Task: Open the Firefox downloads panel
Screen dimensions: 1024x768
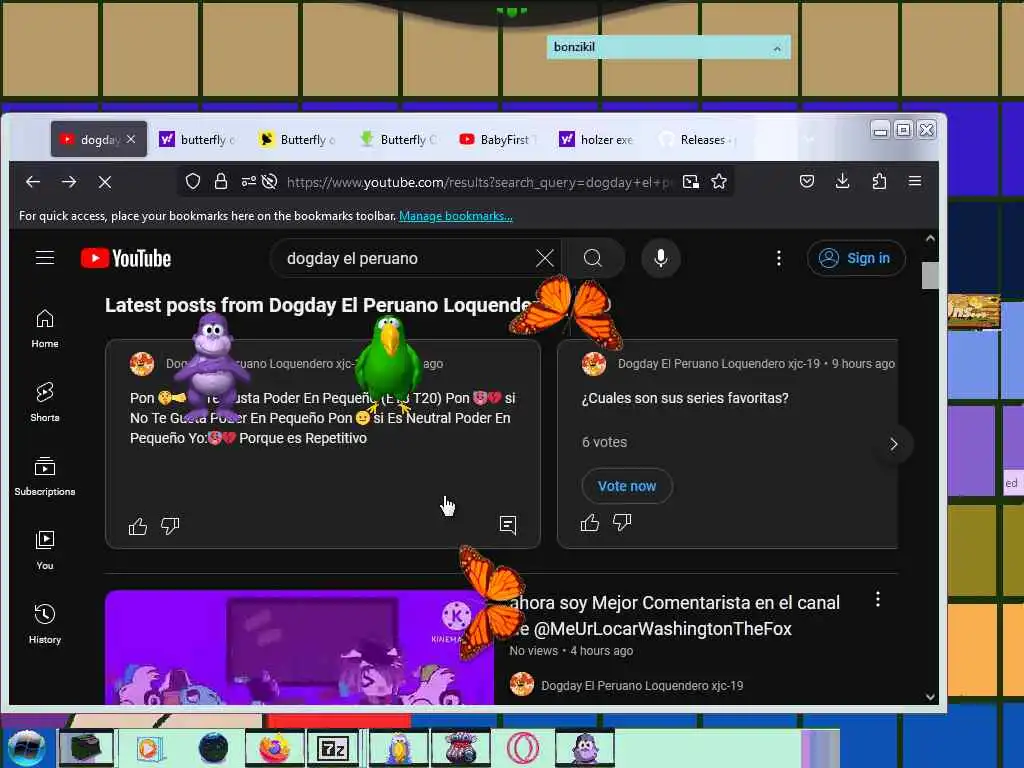Action: tap(842, 182)
